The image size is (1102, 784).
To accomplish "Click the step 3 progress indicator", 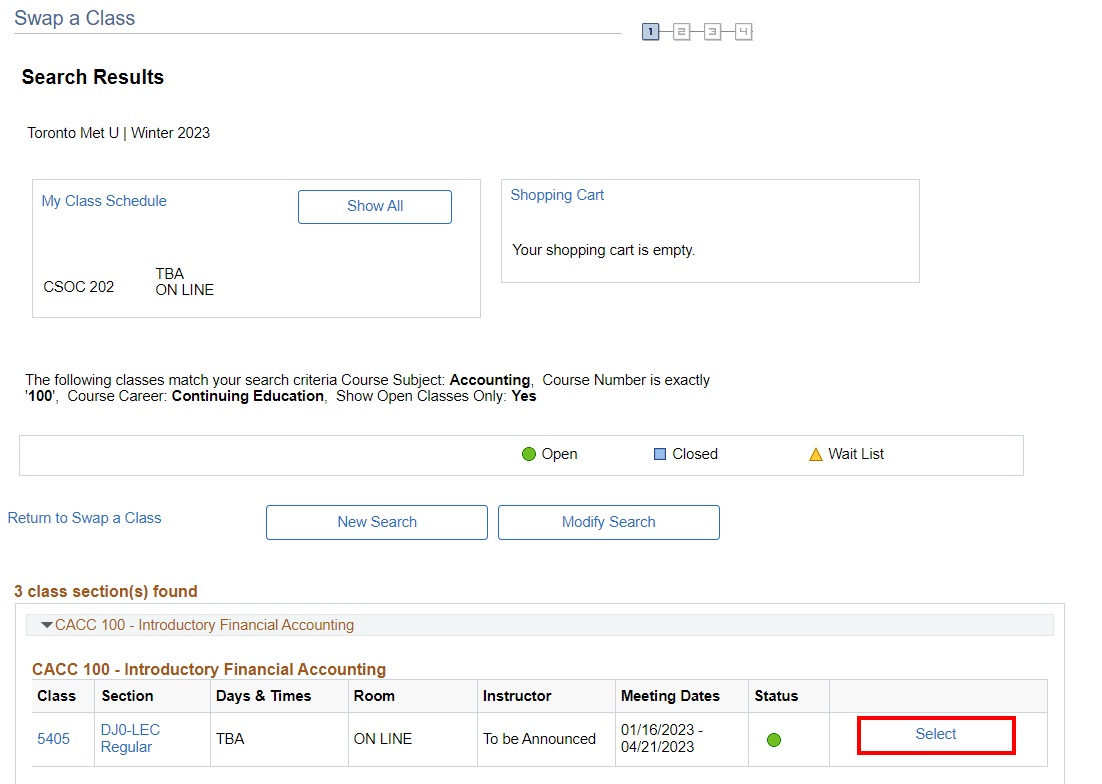I will coord(712,32).
